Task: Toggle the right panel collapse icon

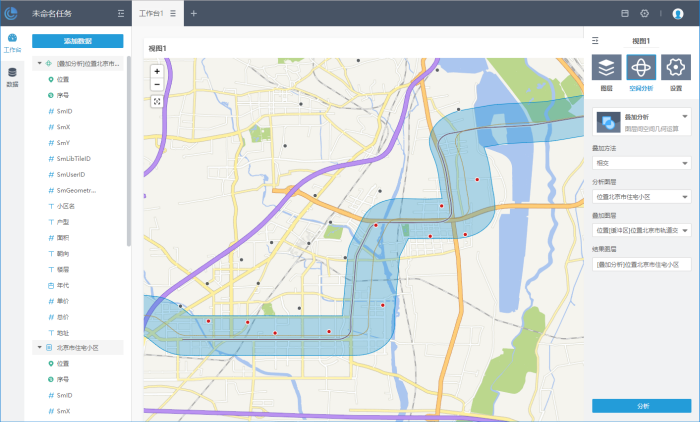Action: click(596, 41)
